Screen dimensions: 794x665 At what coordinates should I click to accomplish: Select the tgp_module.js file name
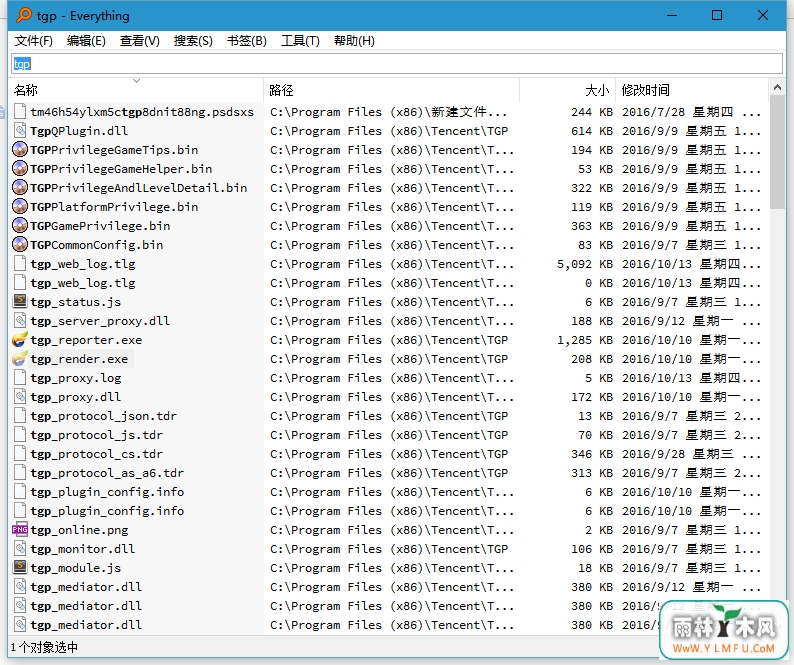pyautogui.click(x=75, y=568)
